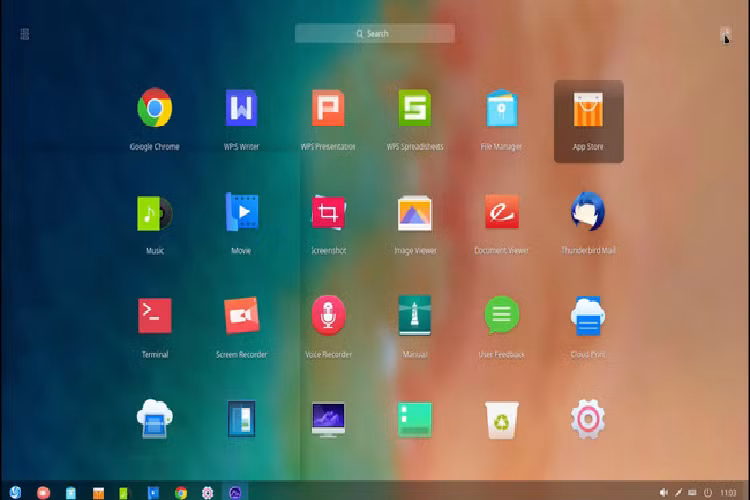Open Google Chrome from the launcher grid

[x=154, y=108]
